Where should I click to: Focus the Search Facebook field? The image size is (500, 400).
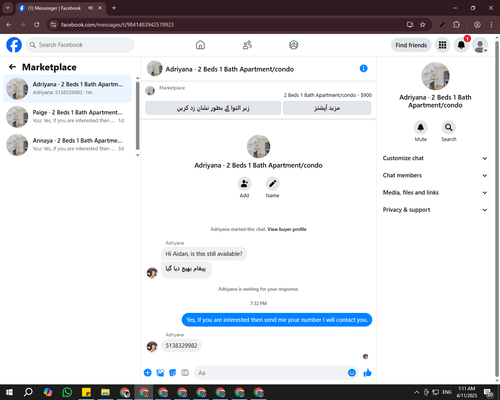tap(80, 45)
